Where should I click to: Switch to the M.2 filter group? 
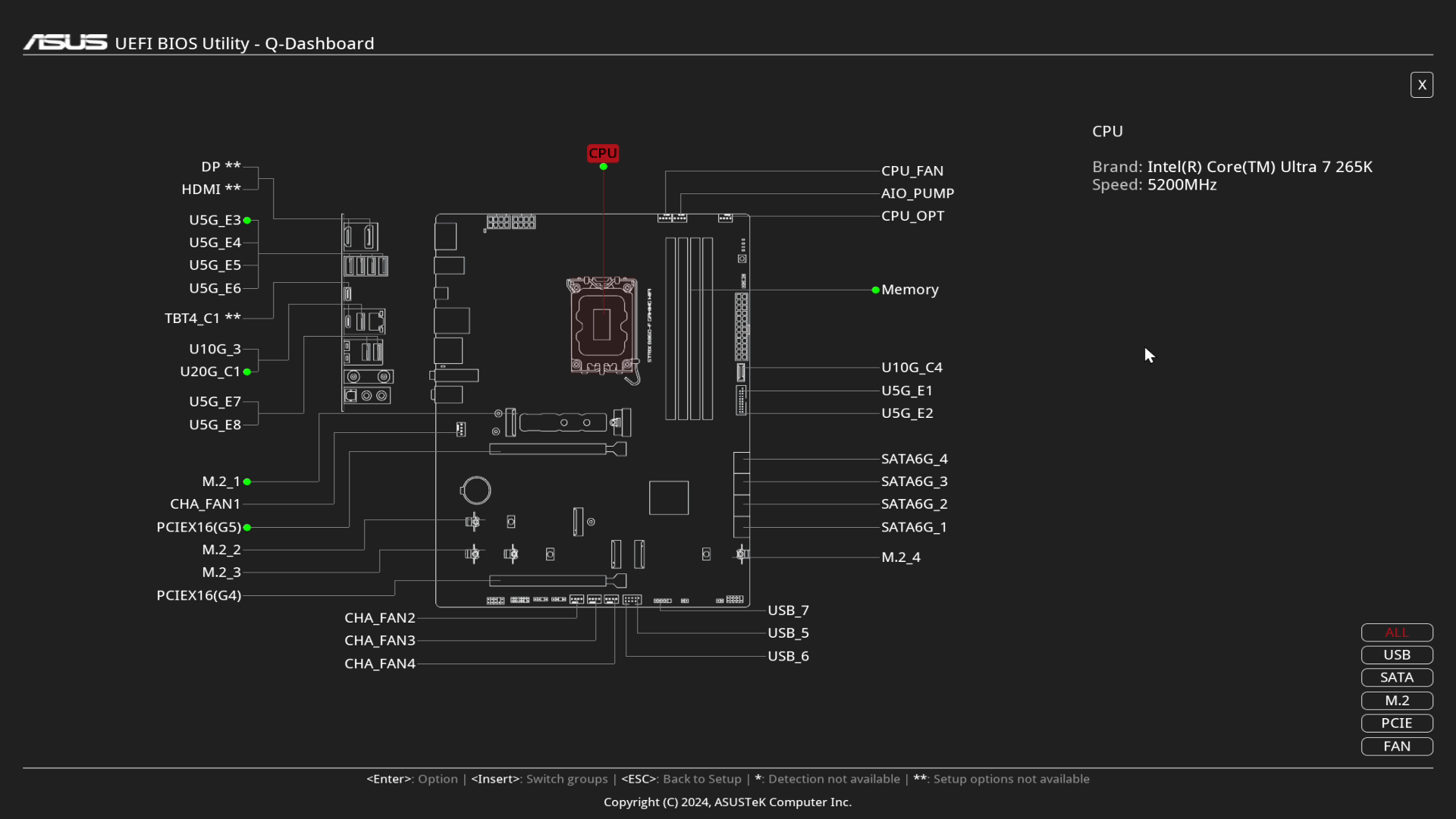coord(1396,701)
